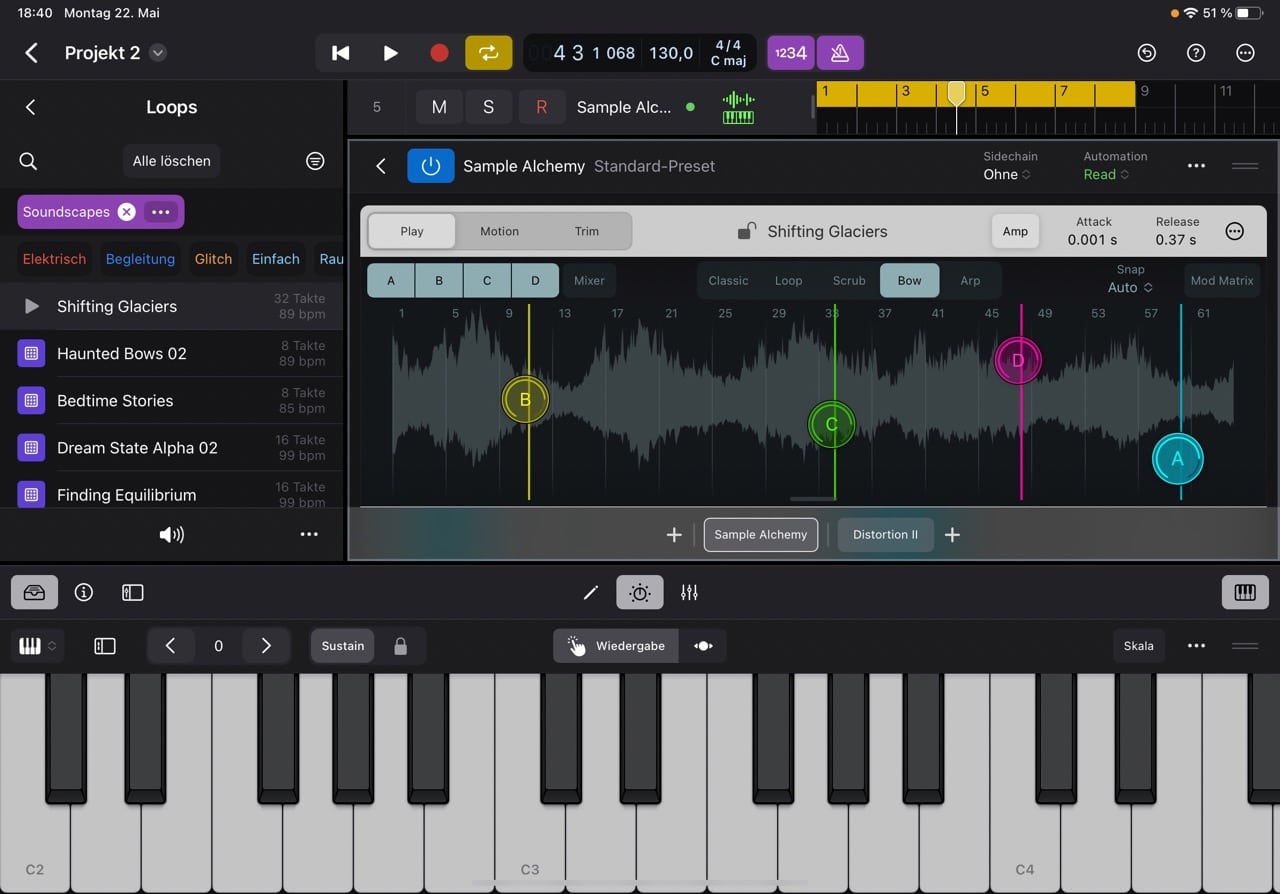Select the Elektrisch filter tag
This screenshot has width=1280, height=894.
(54, 259)
